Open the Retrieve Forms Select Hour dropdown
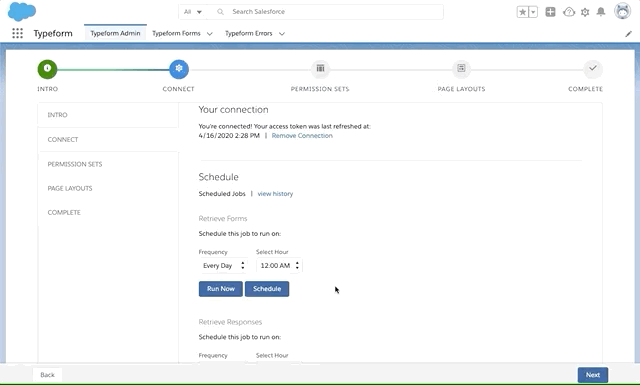640x385 pixels. 279,266
